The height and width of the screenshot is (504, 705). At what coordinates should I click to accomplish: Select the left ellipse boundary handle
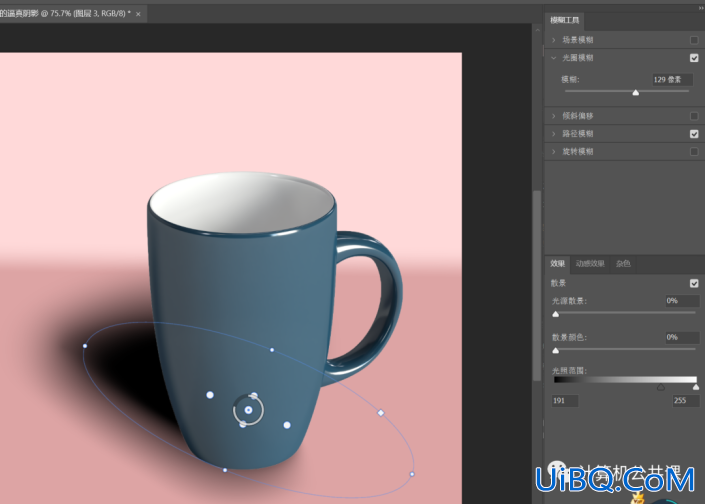coord(85,346)
